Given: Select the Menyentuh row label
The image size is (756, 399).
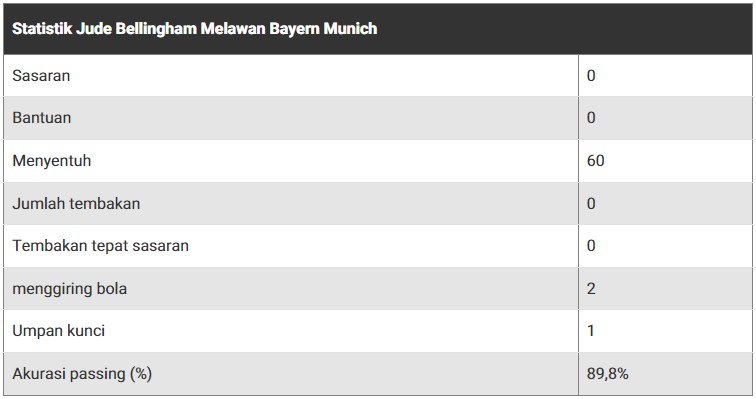Looking at the screenshot, I should [52, 161].
